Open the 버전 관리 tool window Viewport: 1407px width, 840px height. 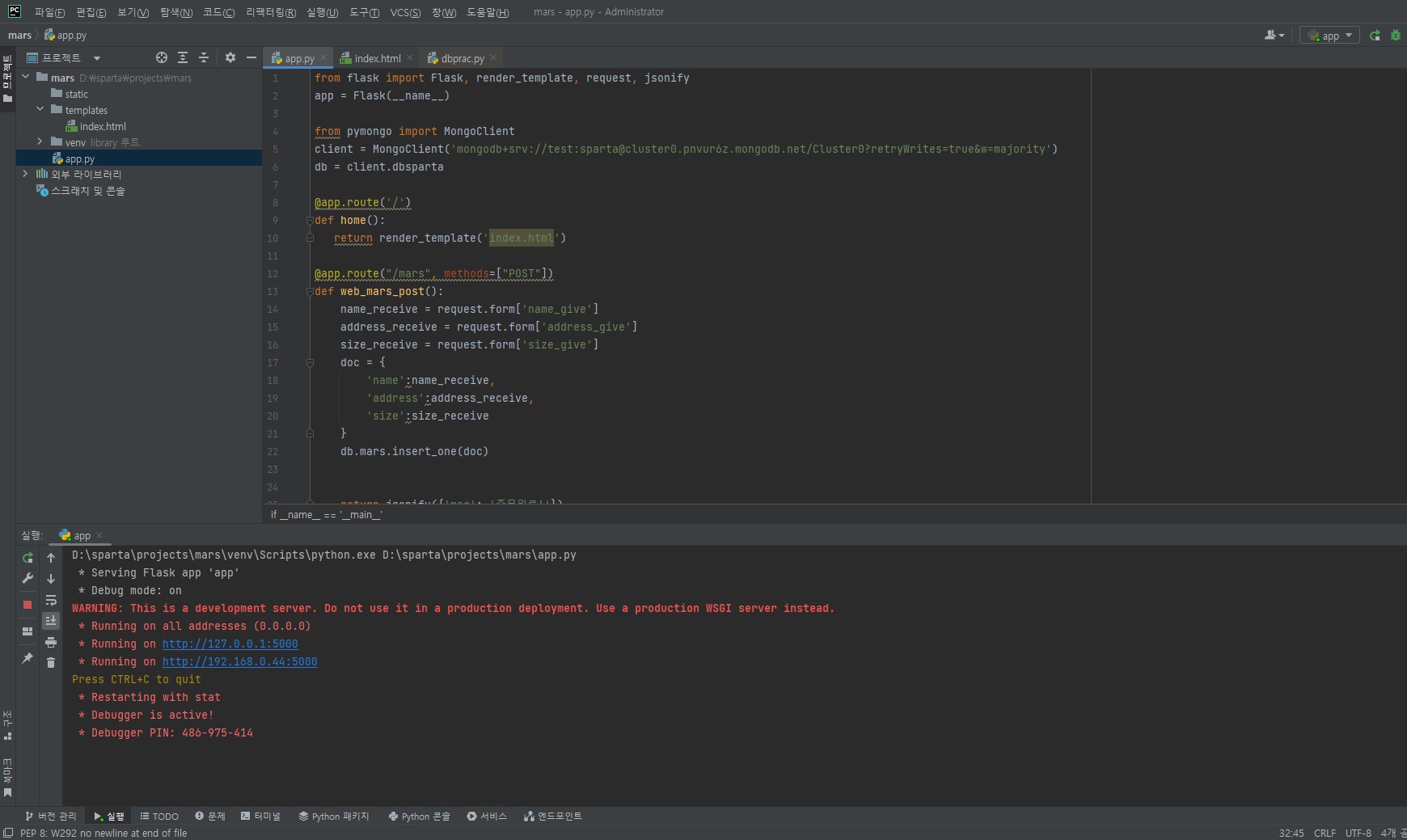tap(50, 816)
